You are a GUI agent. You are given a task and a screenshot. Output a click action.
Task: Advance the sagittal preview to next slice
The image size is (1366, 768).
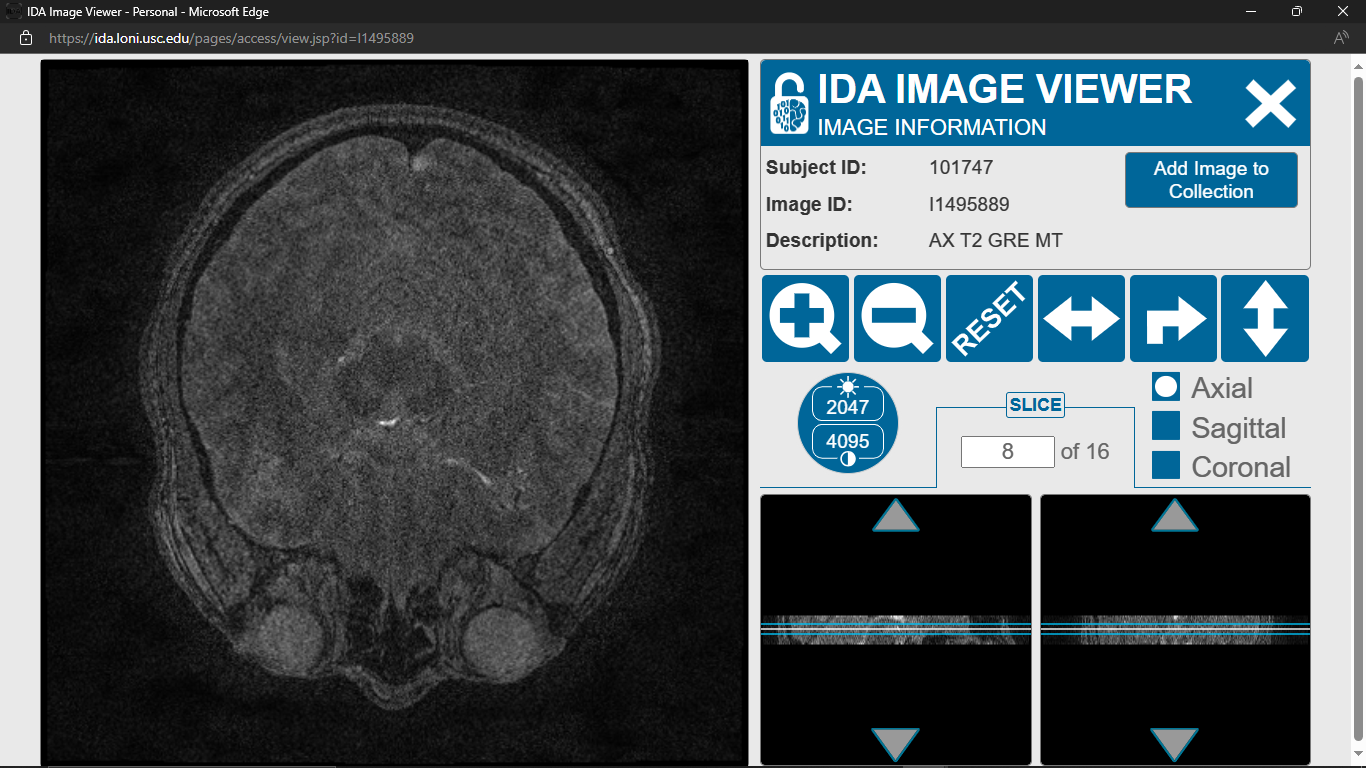click(x=893, y=517)
